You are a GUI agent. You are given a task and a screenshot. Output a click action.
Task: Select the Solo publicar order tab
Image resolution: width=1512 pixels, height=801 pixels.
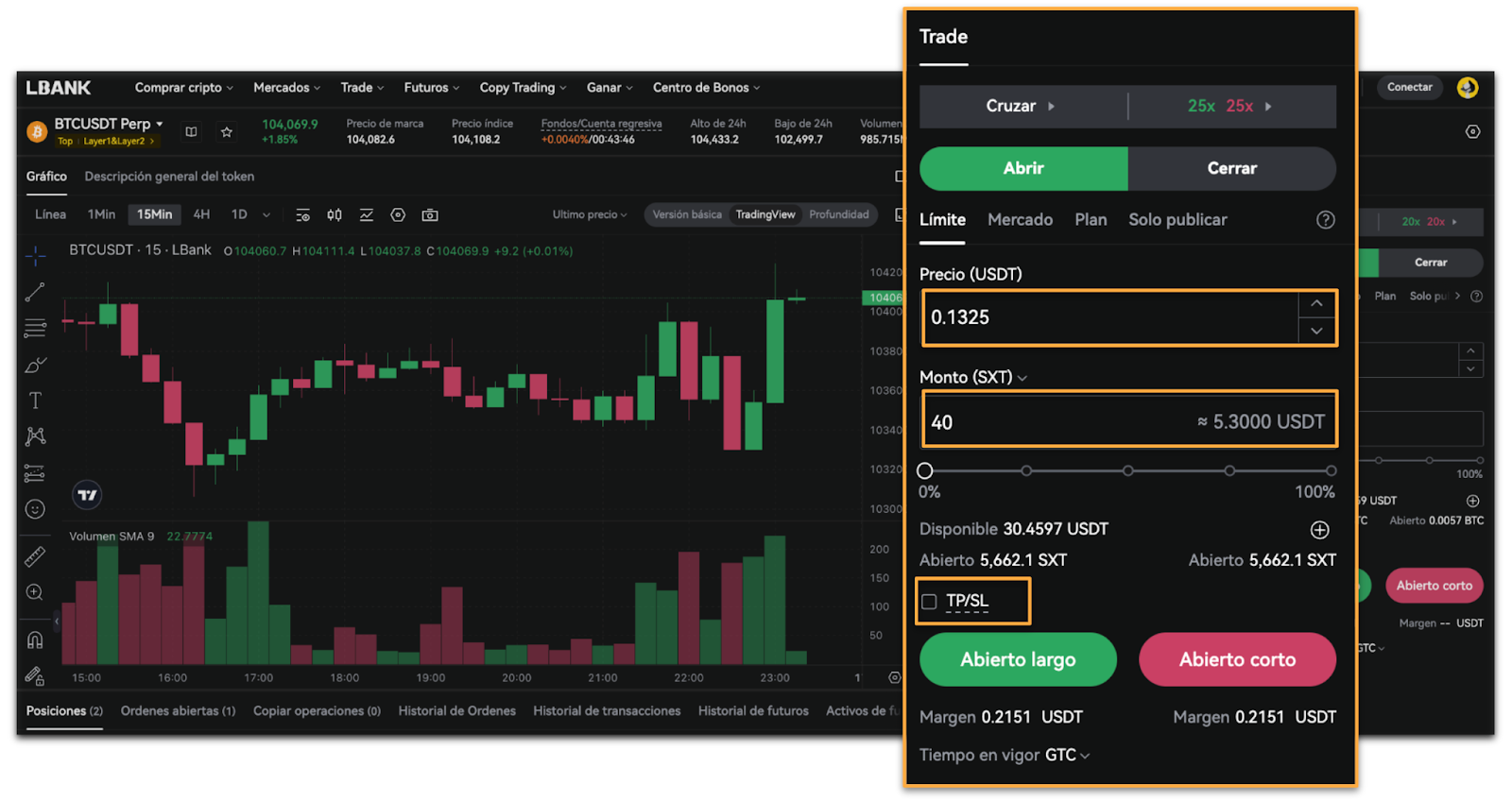[1177, 220]
